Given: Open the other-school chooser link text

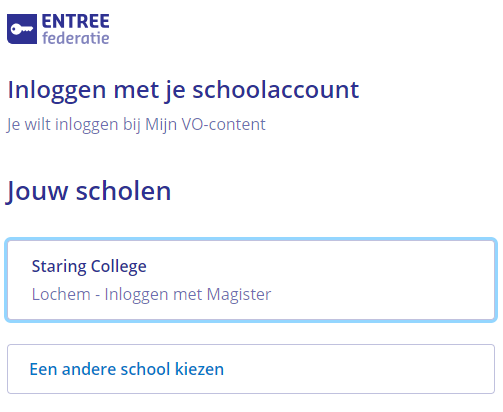Looking at the screenshot, I should (x=127, y=369).
